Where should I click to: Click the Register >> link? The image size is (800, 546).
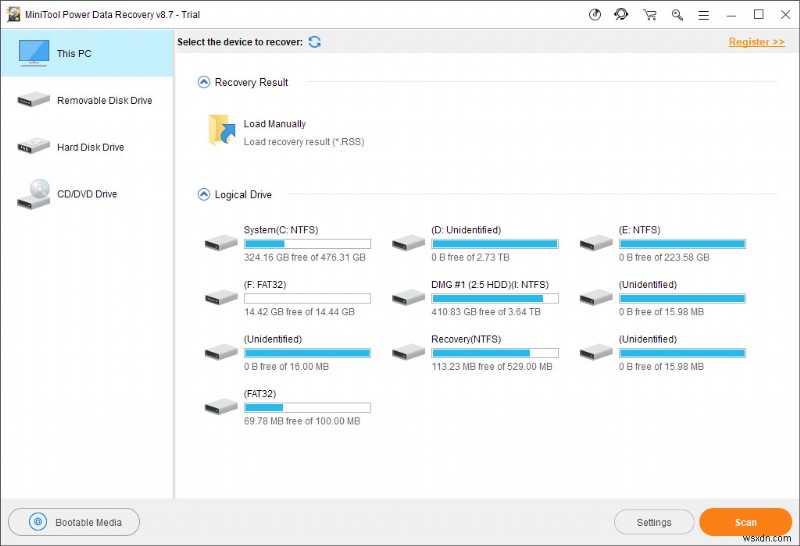(757, 42)
